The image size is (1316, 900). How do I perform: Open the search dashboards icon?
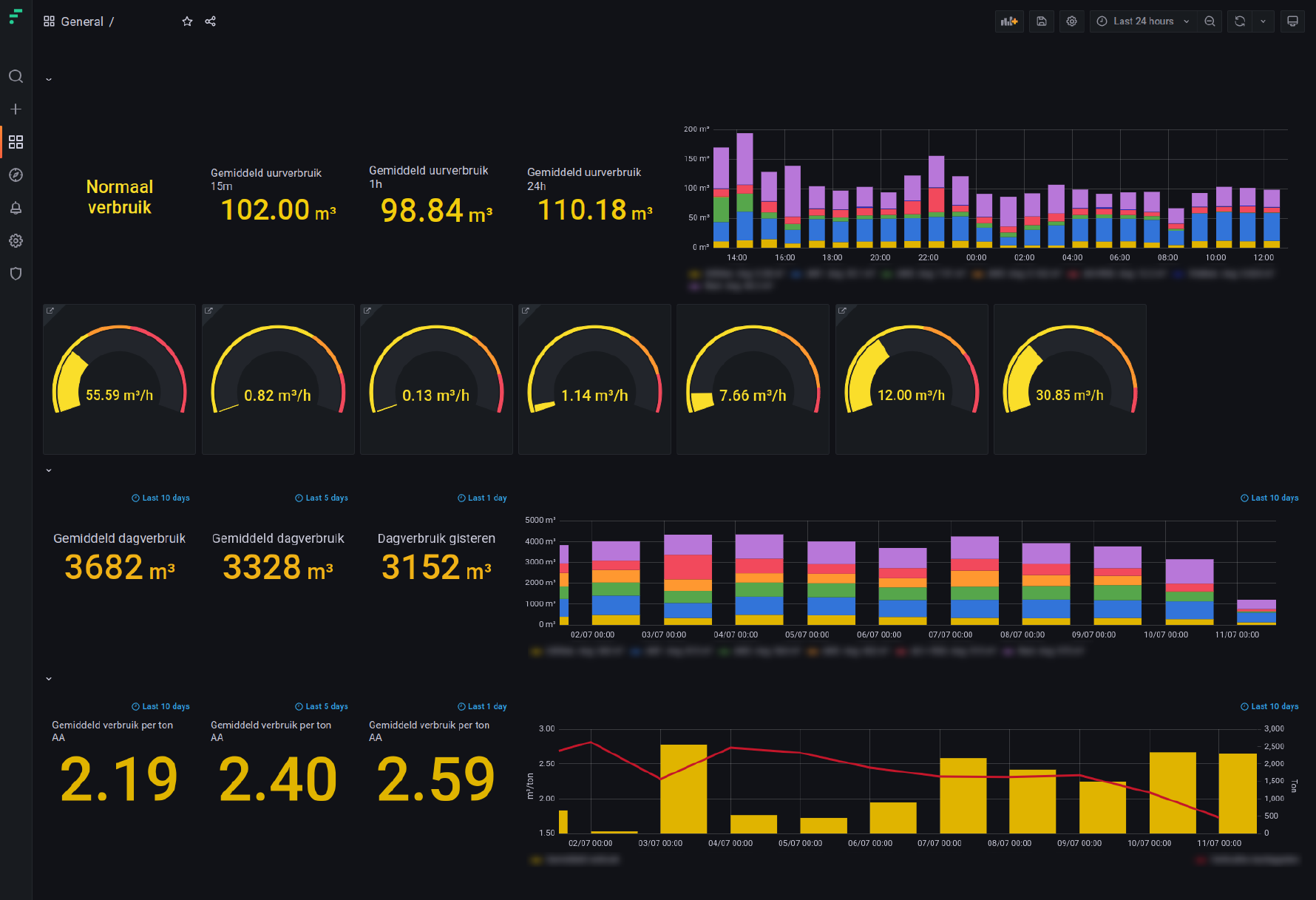(16, 76)
